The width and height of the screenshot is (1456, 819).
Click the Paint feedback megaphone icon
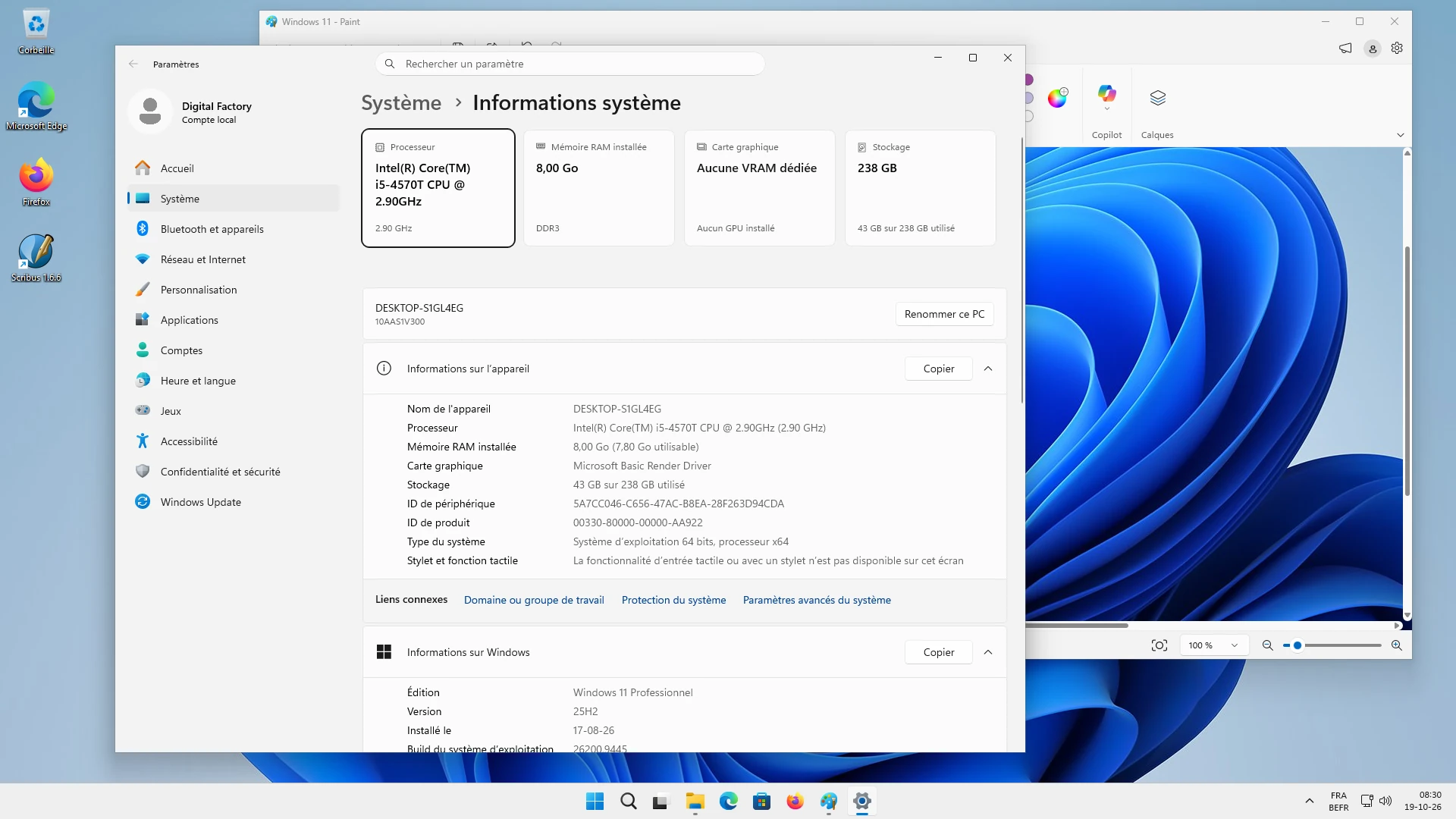coord(1345,49)
